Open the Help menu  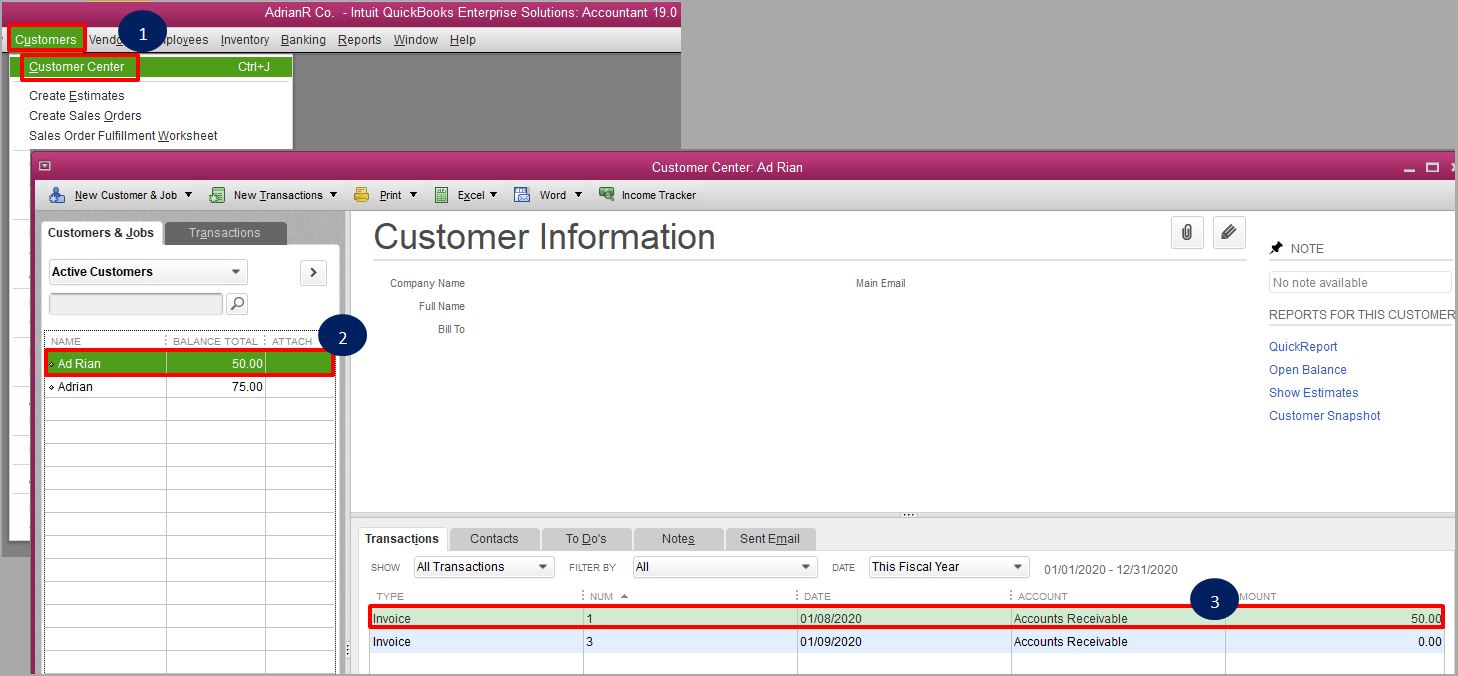coord(463,40)
